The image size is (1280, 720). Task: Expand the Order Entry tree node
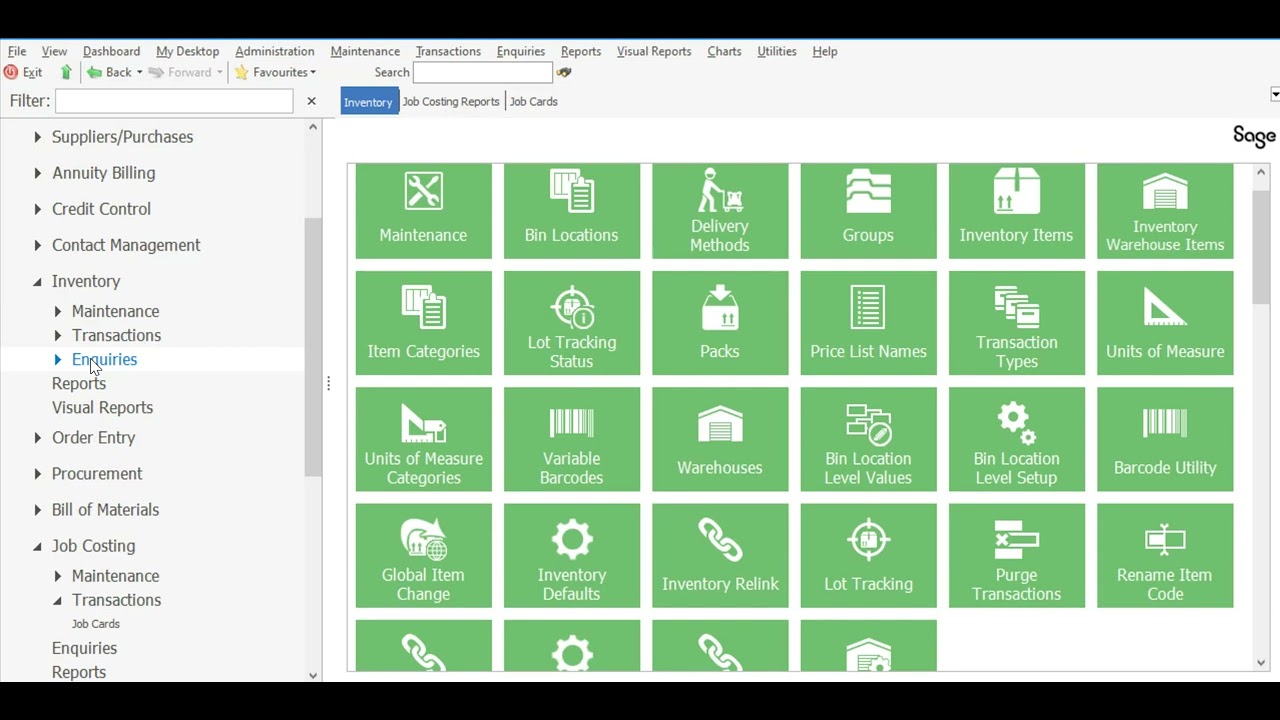pyautogui.click(x=37, y=438)
